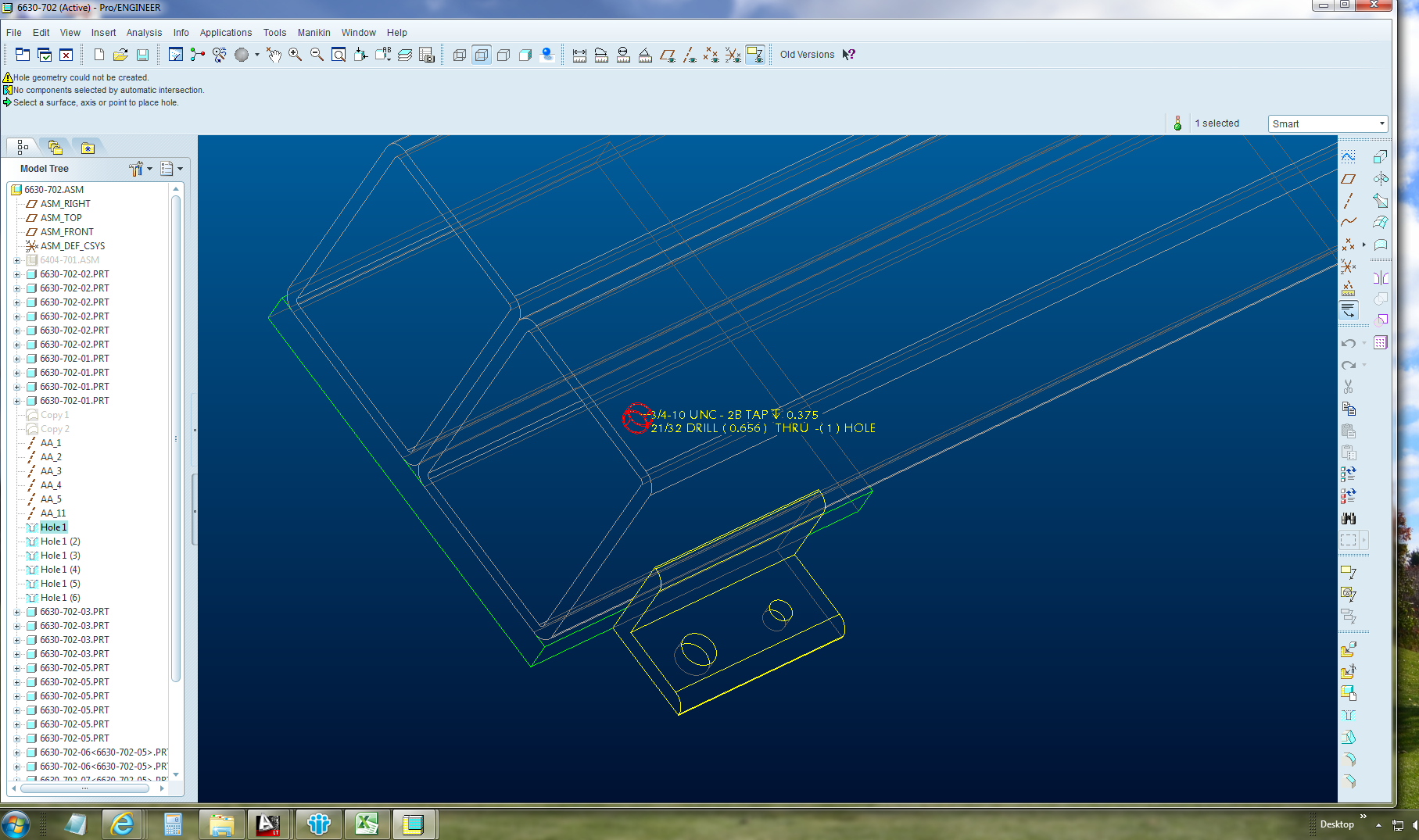Insert a datum curve from the right toolbar

coord(1349,223)
